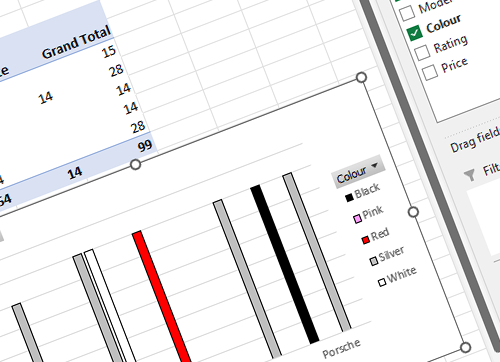Select the Pink legend marker

pos(357,219)
